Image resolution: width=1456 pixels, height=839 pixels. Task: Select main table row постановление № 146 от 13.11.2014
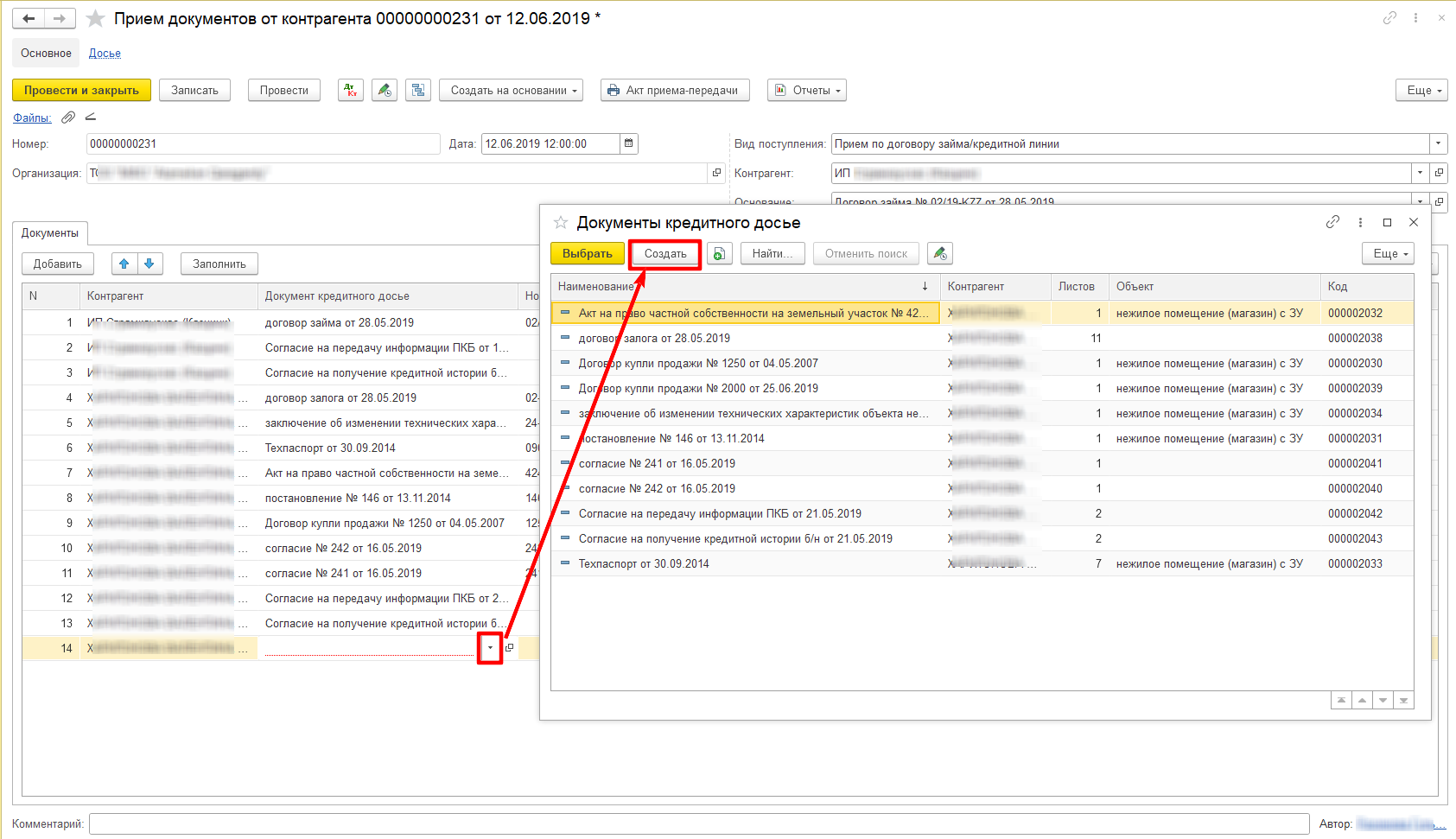click(281, 498)
